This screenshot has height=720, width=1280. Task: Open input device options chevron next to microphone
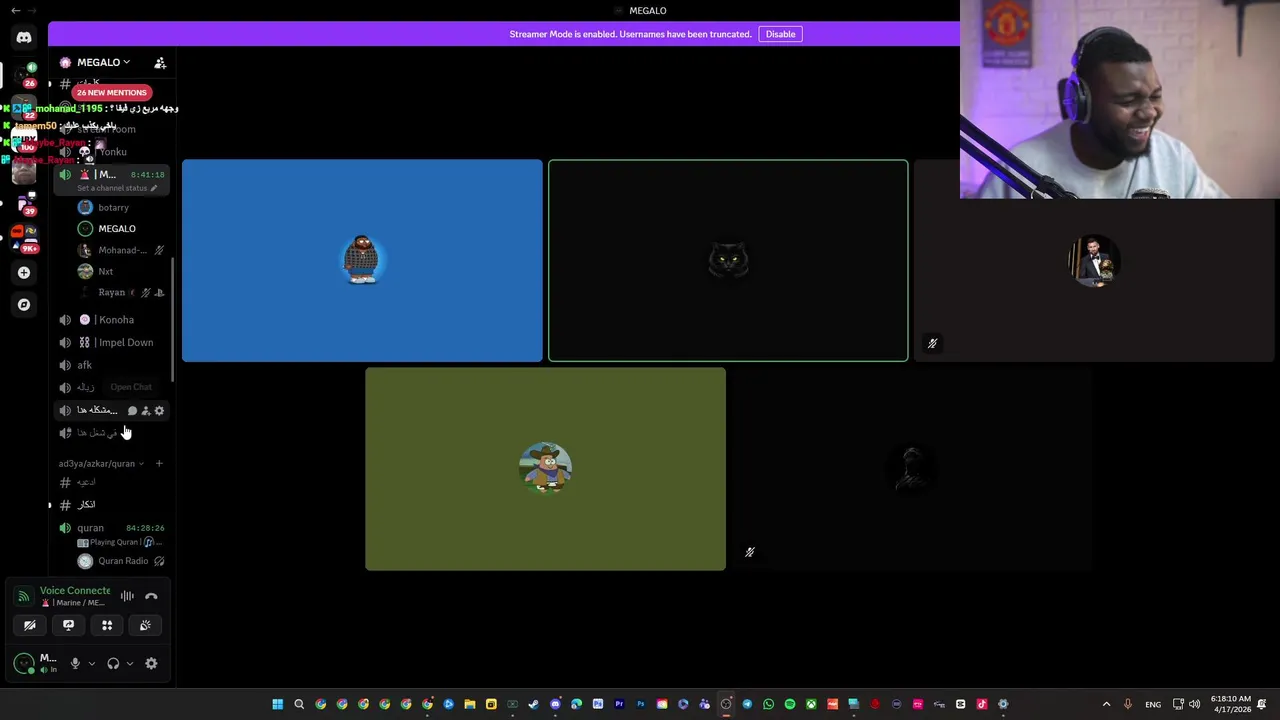tap(91, 664)
